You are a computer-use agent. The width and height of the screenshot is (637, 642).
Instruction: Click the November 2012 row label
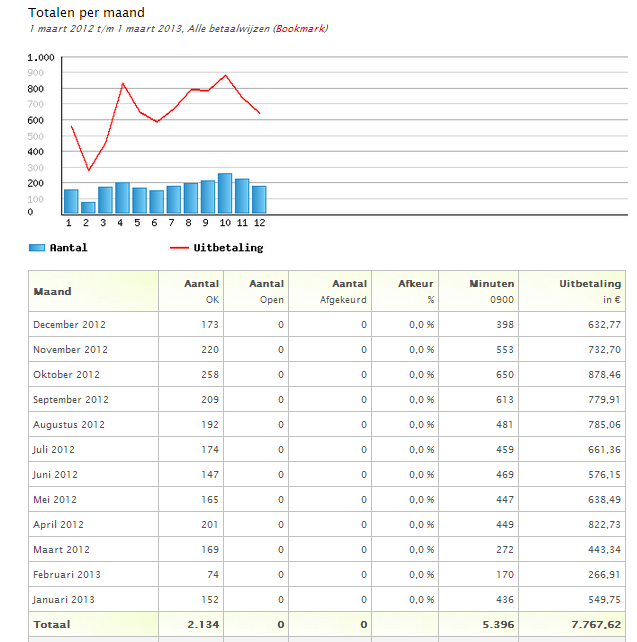(x=70, y=350)
